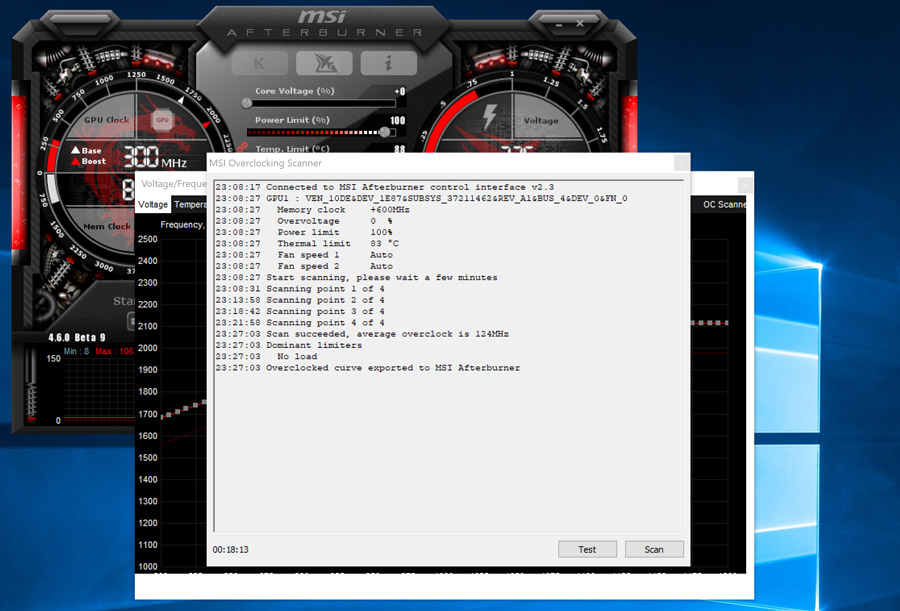The image size is (900, 611).
Task: Click the Kombustor K button
Action: pos(259,62)
